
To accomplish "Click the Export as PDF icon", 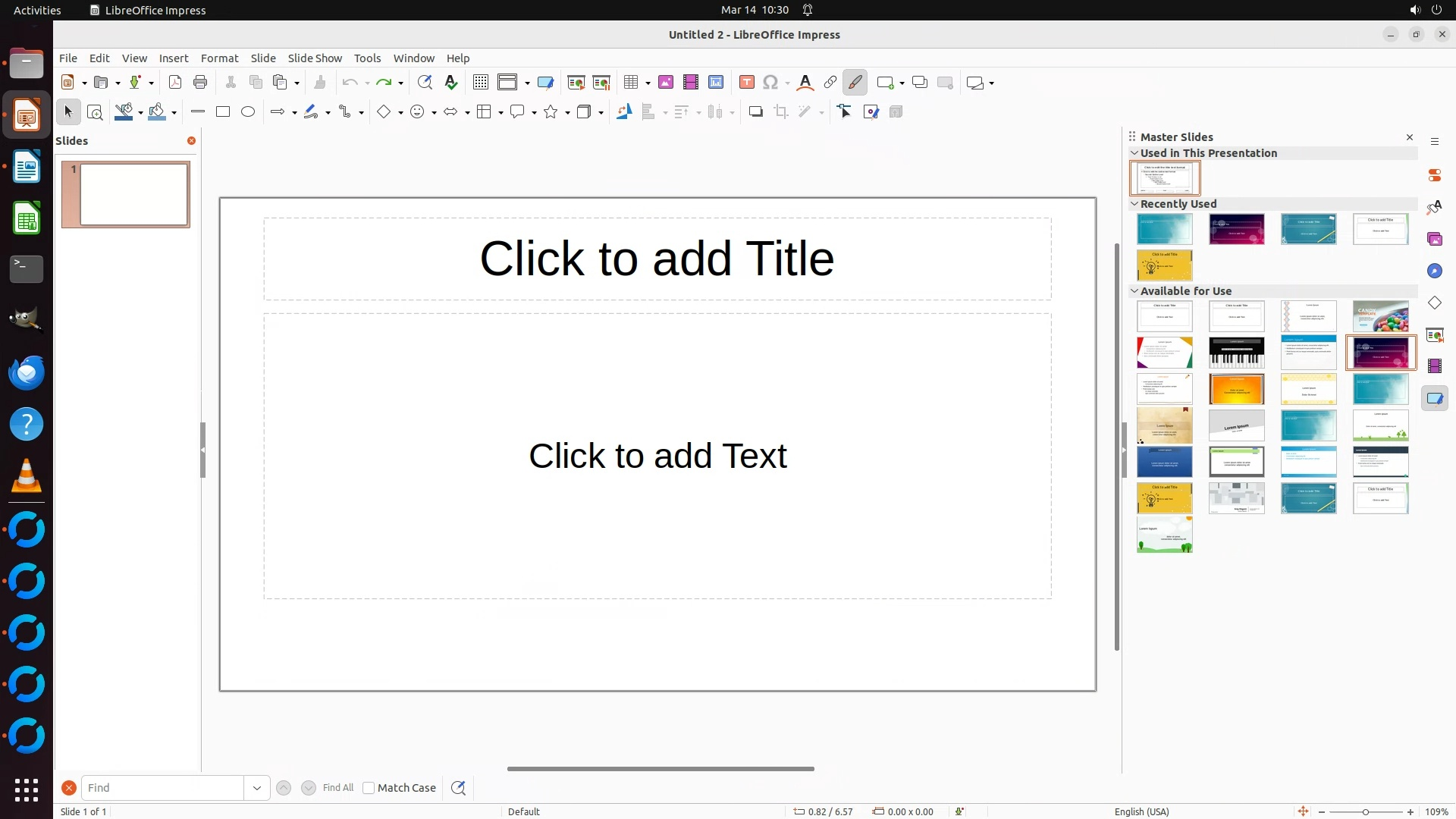I will point(175,83).
